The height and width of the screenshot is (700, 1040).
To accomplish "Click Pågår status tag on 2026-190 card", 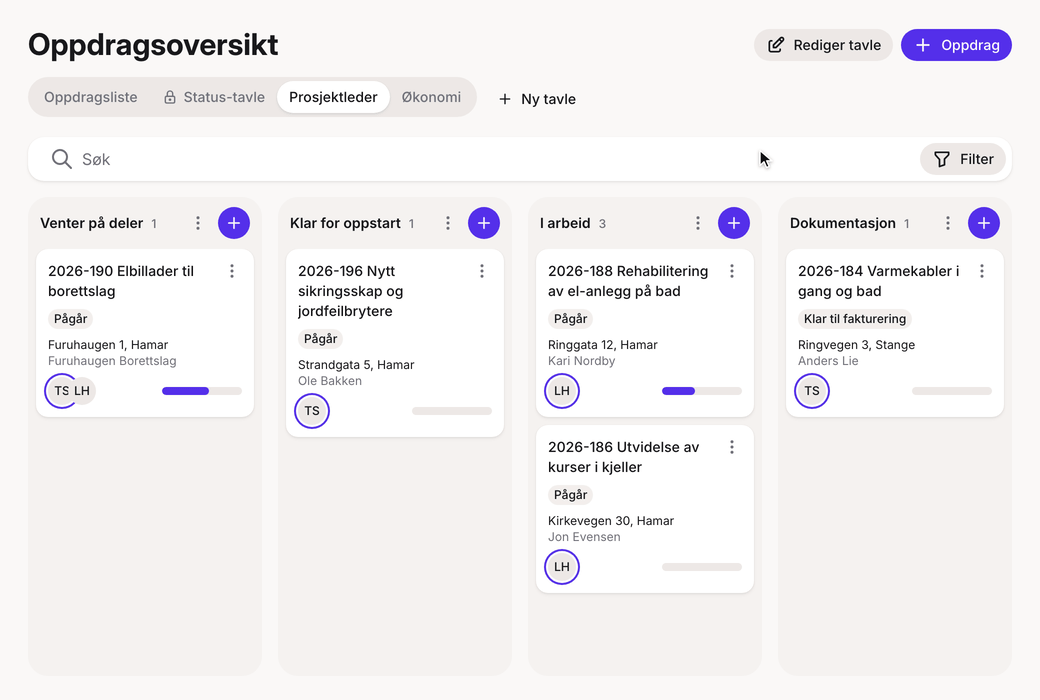I will [x=70, y=318].
